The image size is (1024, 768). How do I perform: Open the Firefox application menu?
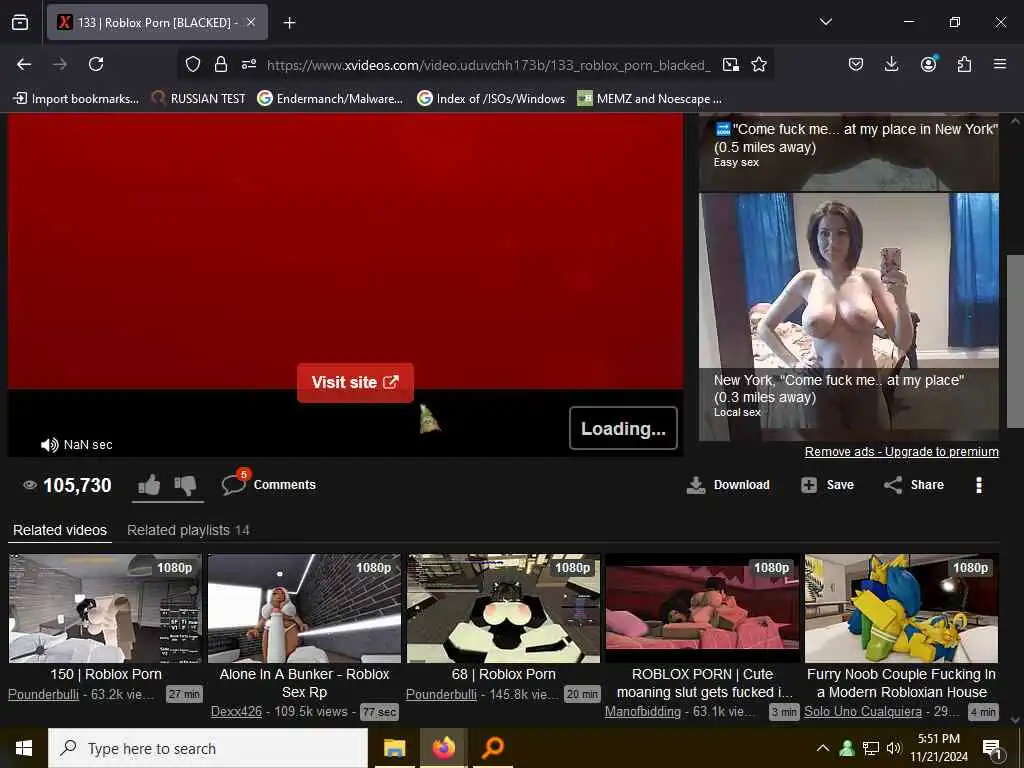pos(1000,64)
